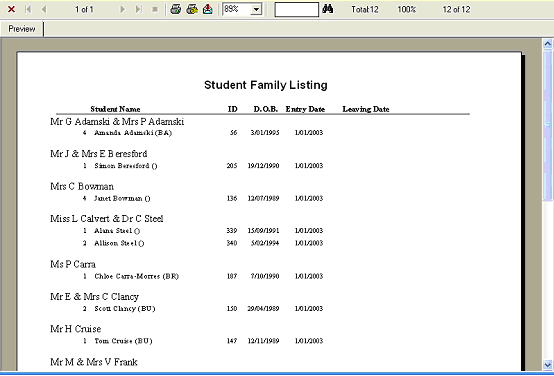
Task: Click the 12 of 12 record count
Action: pyautogui.click(x=456, y=10)
